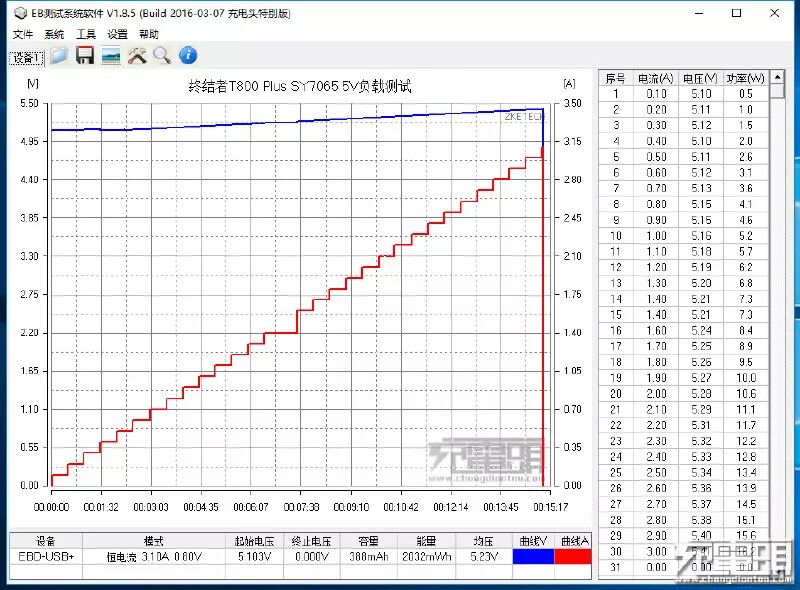Viewport: 800px width, 590px height.
Task: Select row 10 current value 1.00
Action: tap(656, 236)
